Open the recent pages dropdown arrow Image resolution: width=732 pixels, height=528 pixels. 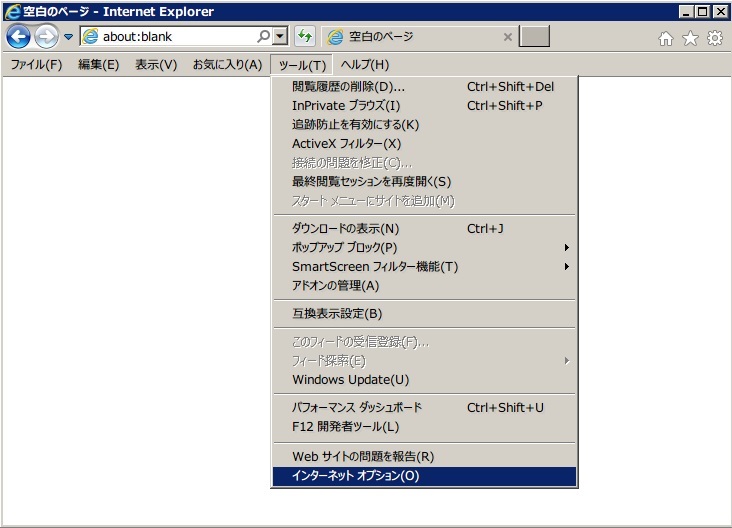(68, 36)
